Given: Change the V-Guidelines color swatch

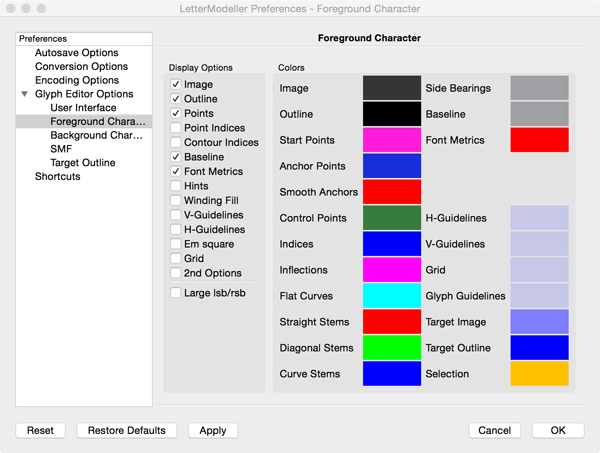Looking at the screenshot, I should tap(540, 244).
